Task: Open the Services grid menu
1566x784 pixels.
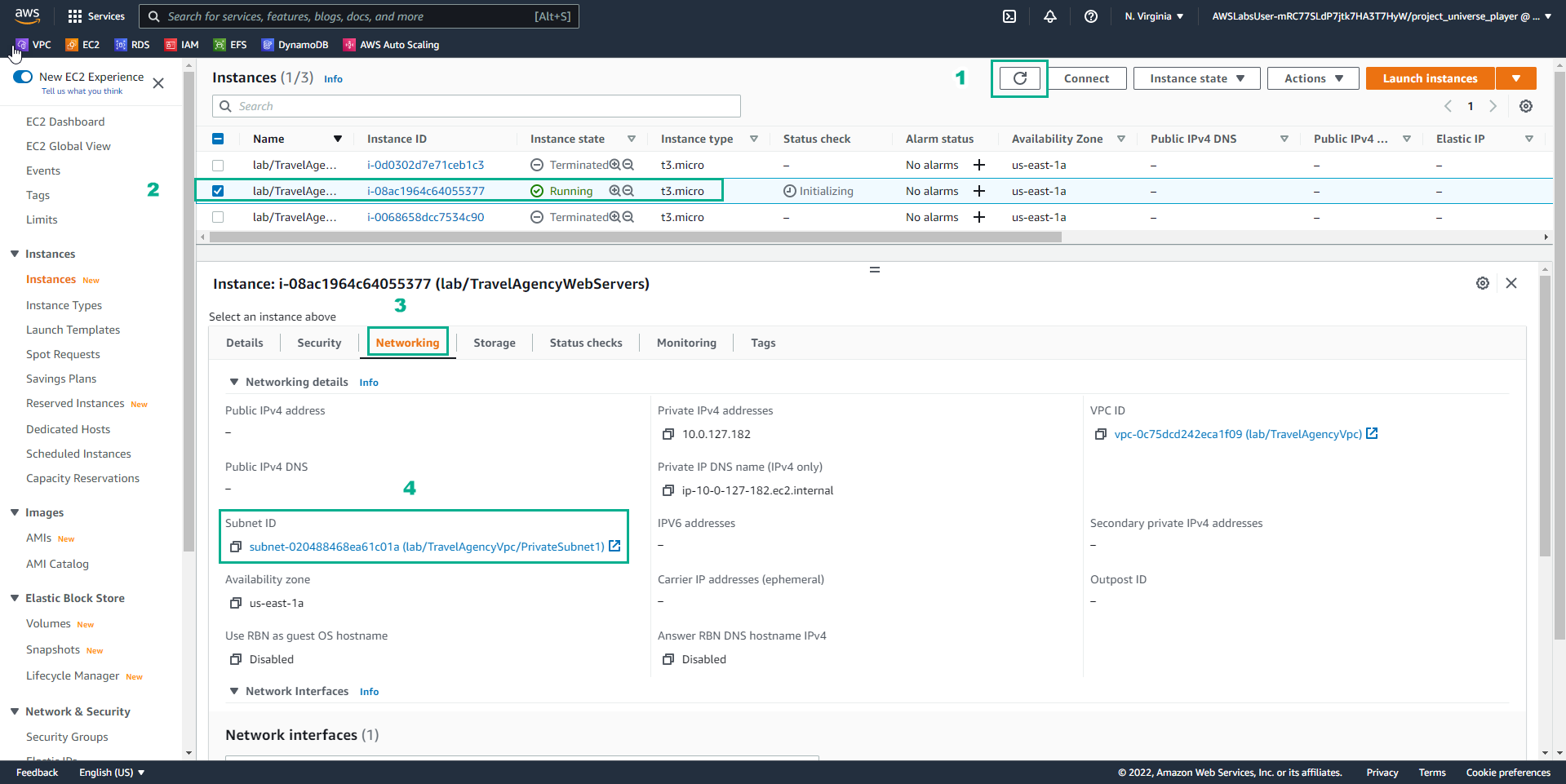Action: point(96,16)
